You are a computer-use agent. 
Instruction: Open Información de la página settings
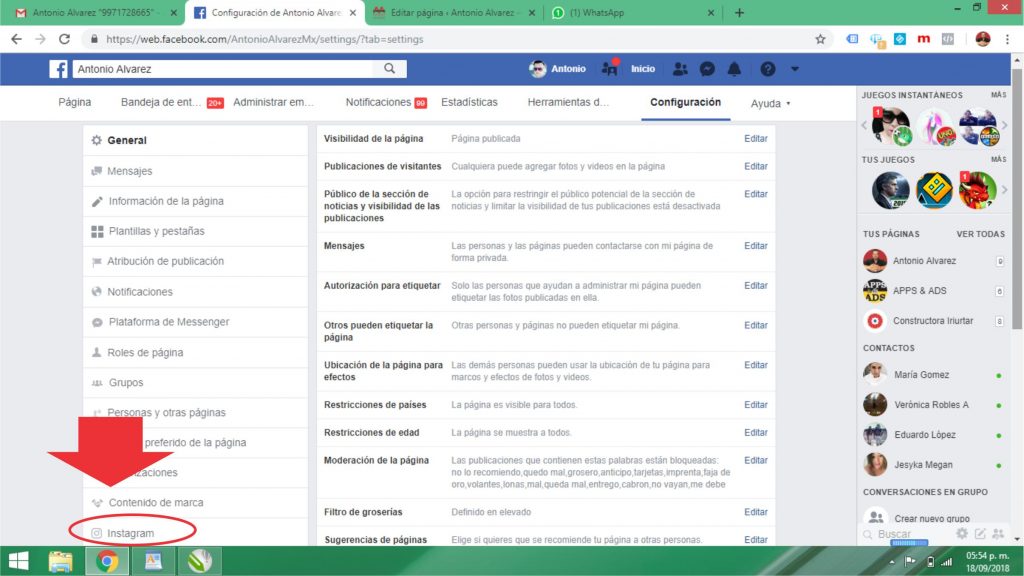195,201
